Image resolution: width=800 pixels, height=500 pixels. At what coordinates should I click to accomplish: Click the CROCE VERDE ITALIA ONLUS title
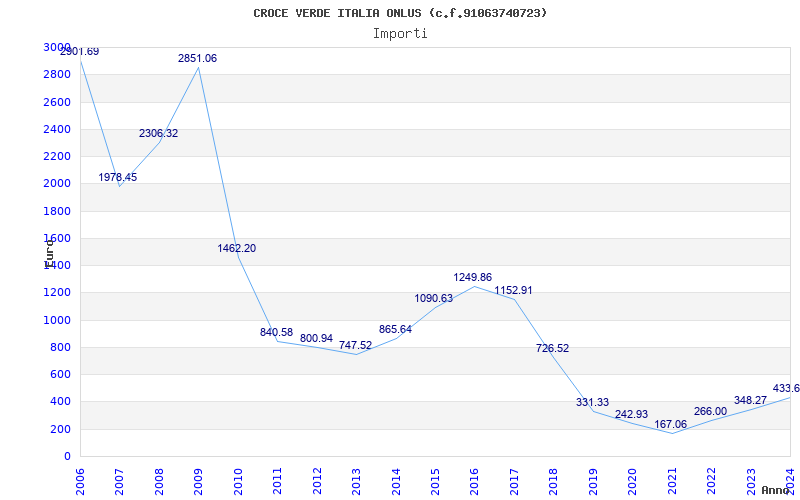coord(337,13)
